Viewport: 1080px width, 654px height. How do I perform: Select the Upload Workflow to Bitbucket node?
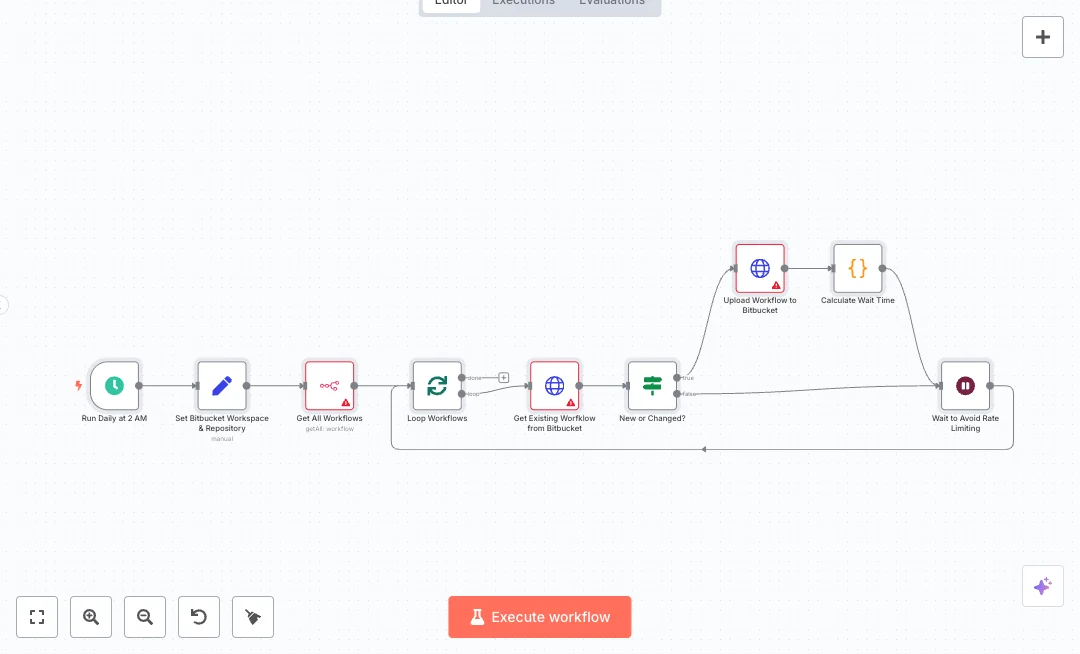(x=760, y=268)
